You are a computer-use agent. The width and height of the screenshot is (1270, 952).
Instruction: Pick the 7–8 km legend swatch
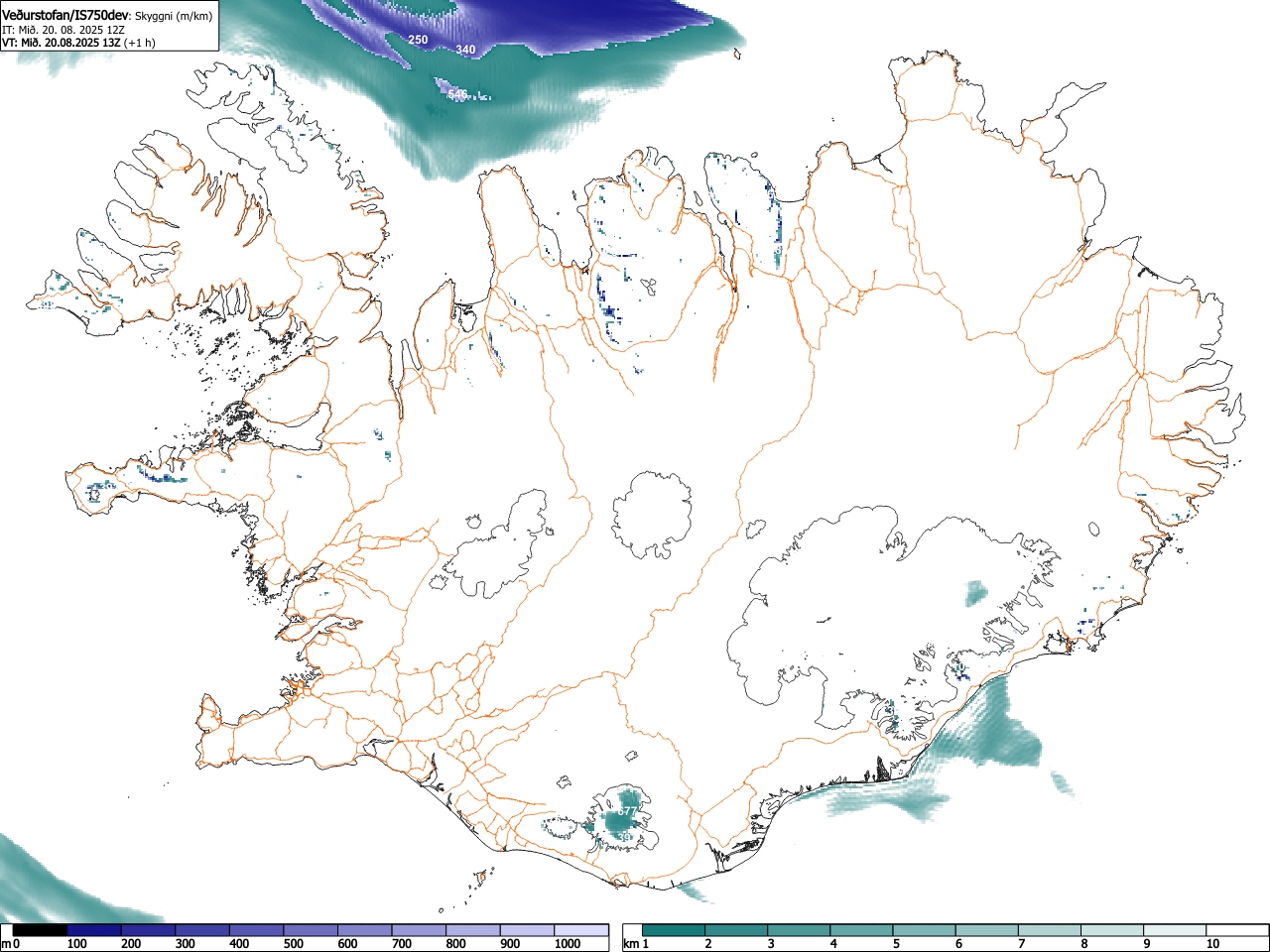(x=1050, y=930)
